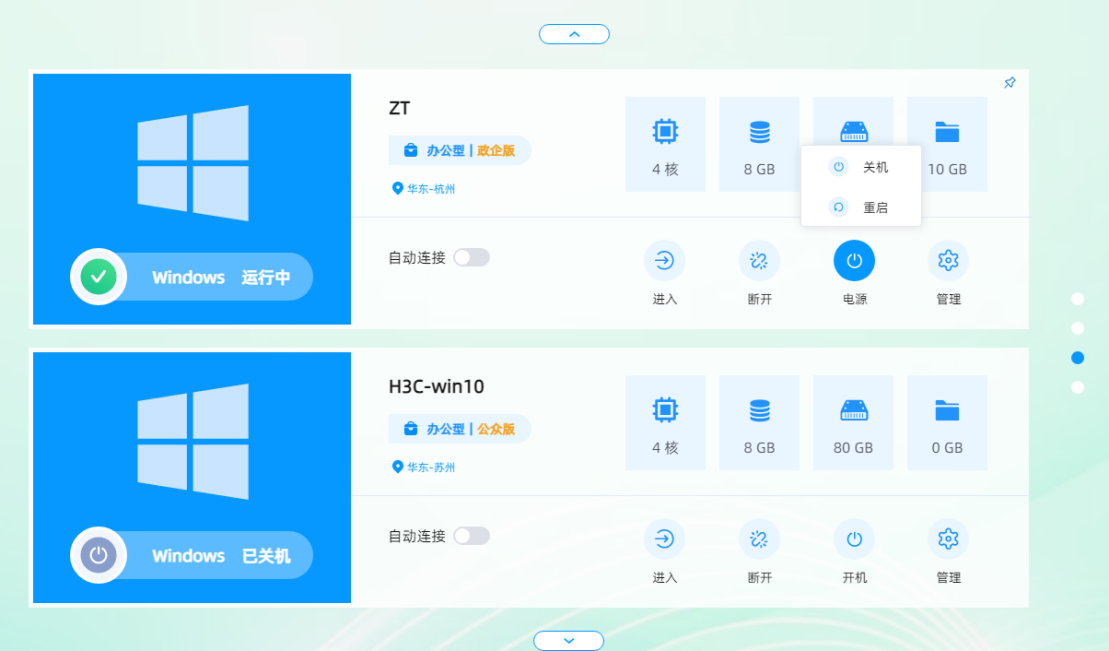The height and width of the screenshot is (651, 1109).
Task: Click the 8 GB memory tile for ZT
Action: (x=759, y=144)
